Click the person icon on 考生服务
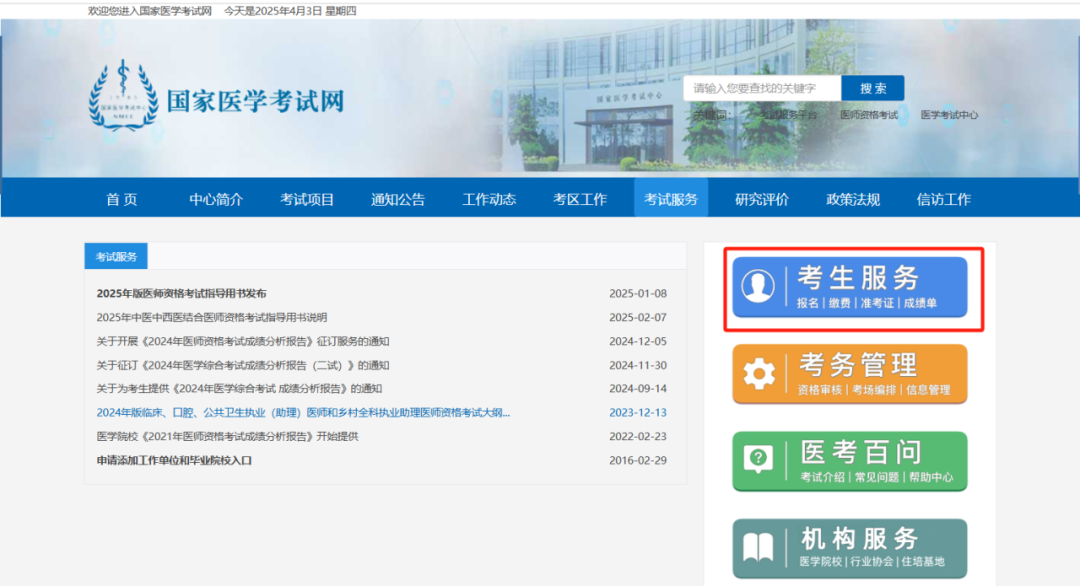Viewport: 1080px width, 586px height. (x=758, y=286)
